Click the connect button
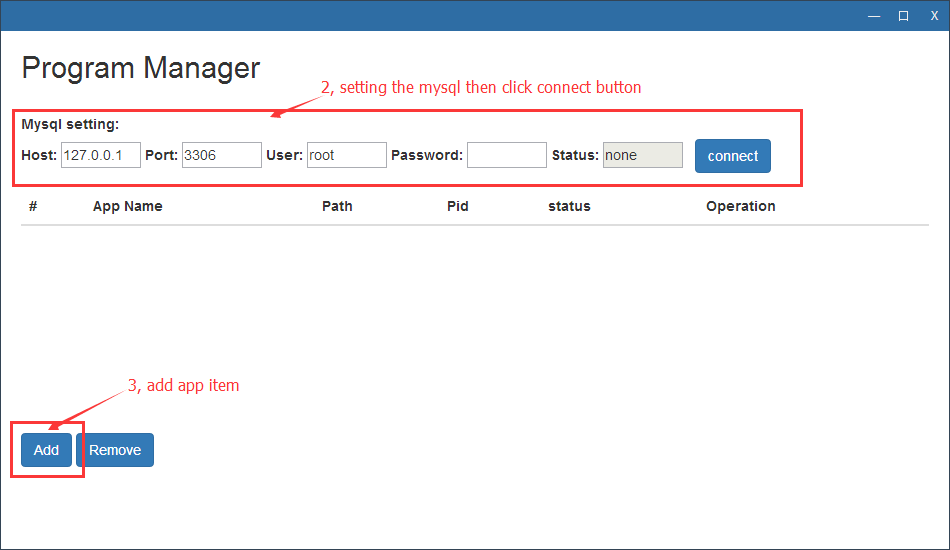 (x=732, y=156)
